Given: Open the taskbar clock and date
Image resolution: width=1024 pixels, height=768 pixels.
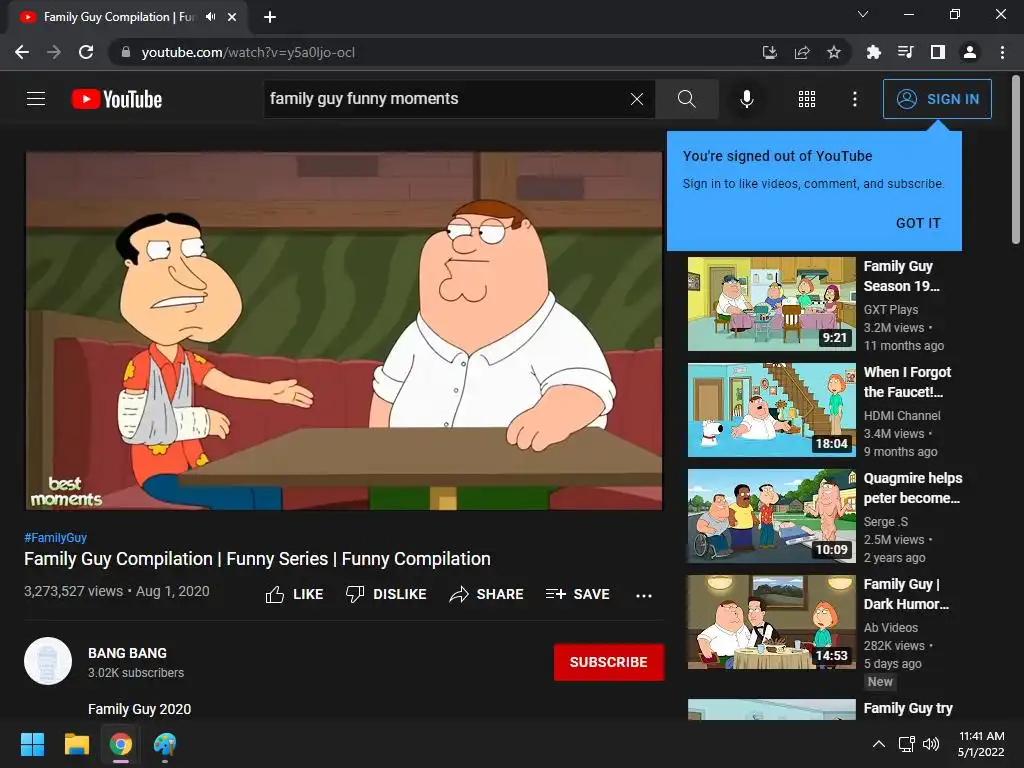Looking at the screenshot, I should 981,744.
